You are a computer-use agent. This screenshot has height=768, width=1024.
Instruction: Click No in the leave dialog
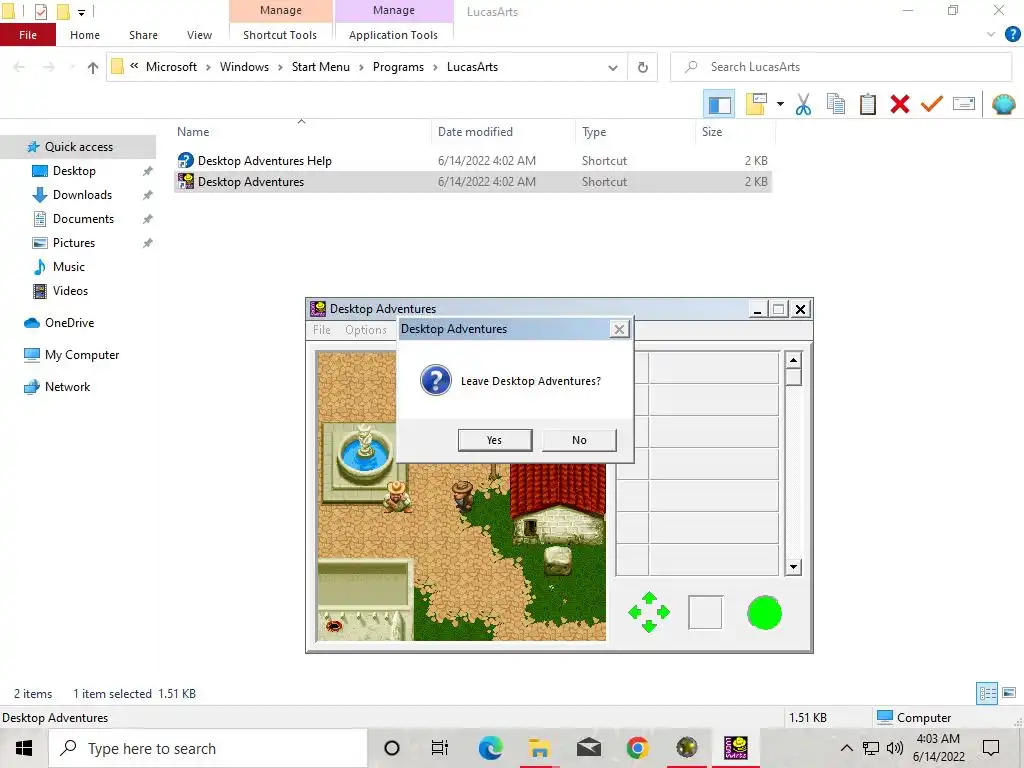point(579,440)
